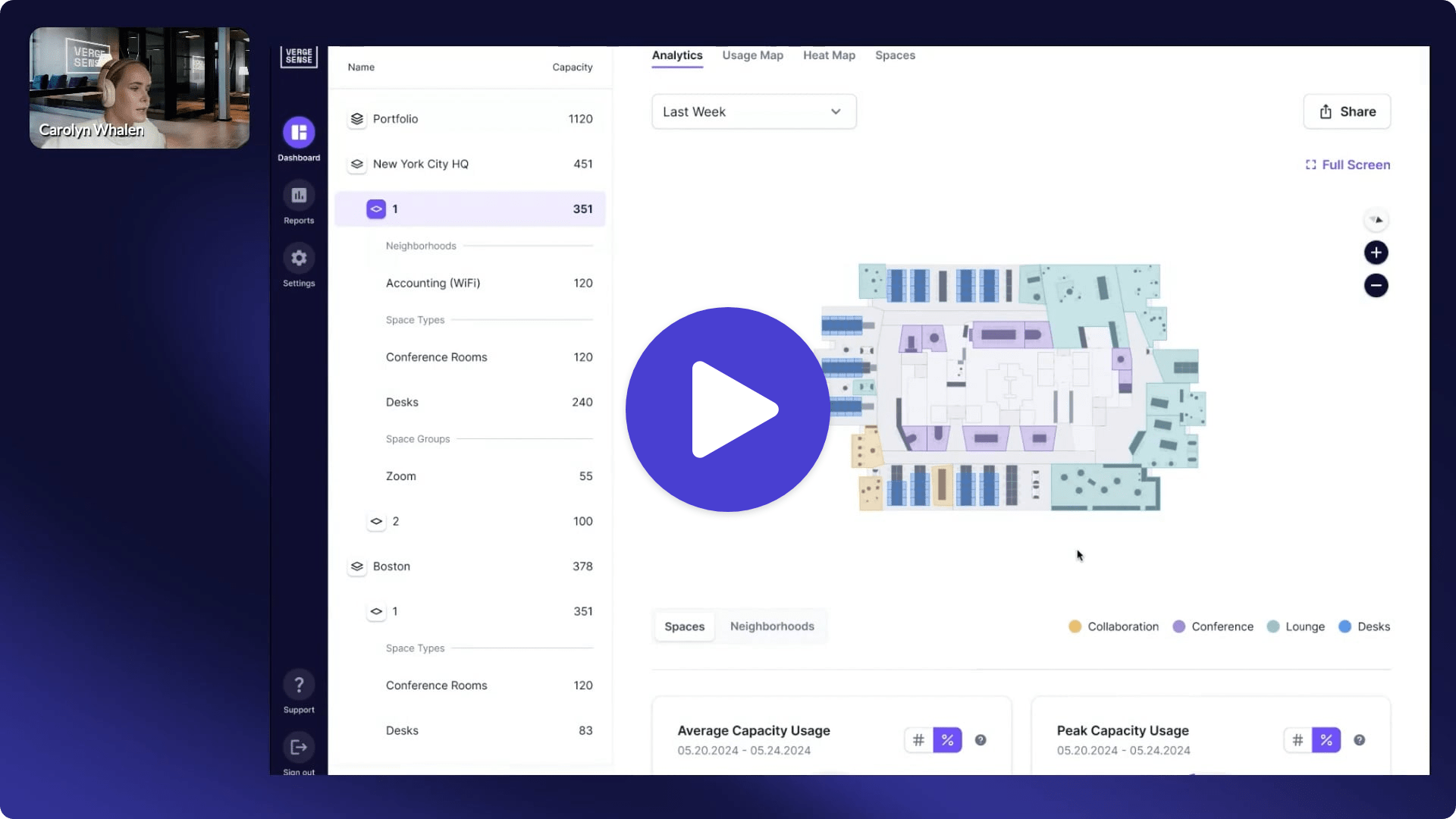Screen dimensions: 1456x819
Task: Select the Neighborhoods toggle below the map
Action: tap(772, 626)
